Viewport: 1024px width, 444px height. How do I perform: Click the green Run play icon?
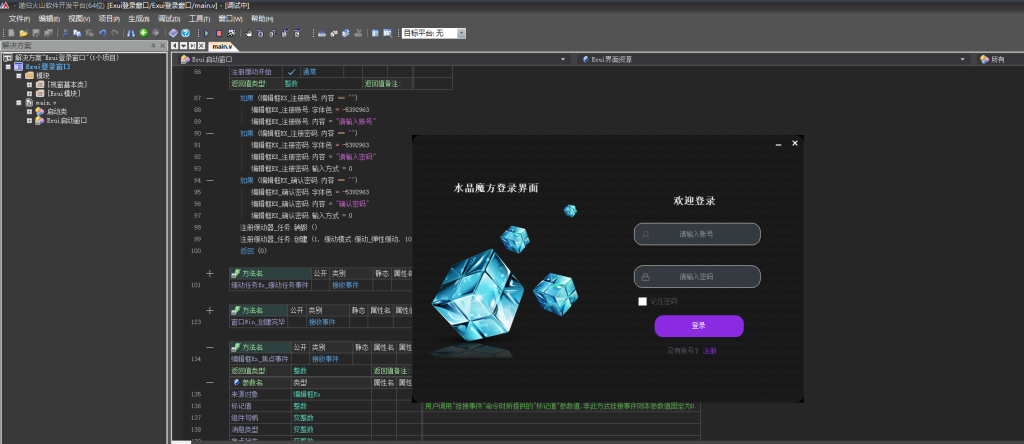pos(207,33)
